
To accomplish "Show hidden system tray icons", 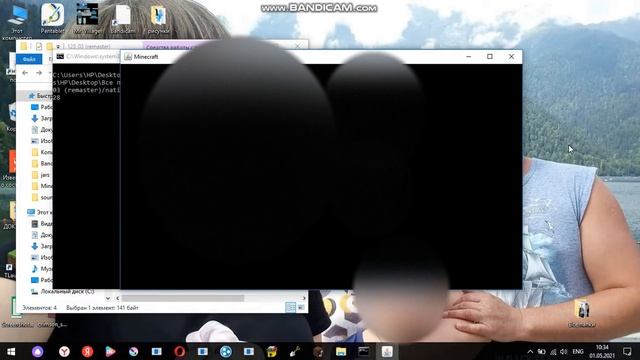I will pyautogui.click(x=530, y=351).
